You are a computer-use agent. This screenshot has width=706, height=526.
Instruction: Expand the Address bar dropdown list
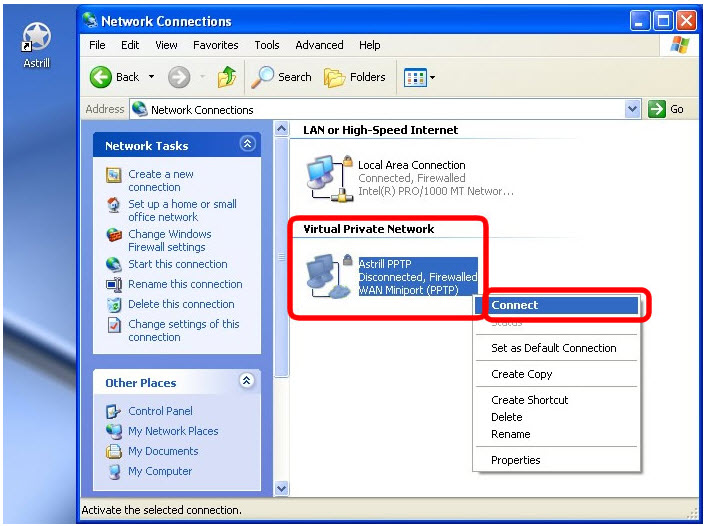click(x=632, y=109)
